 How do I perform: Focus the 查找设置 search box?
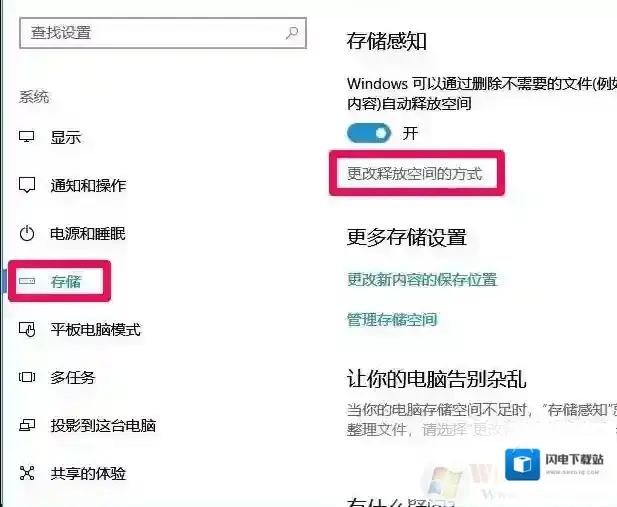pos(163,33)
